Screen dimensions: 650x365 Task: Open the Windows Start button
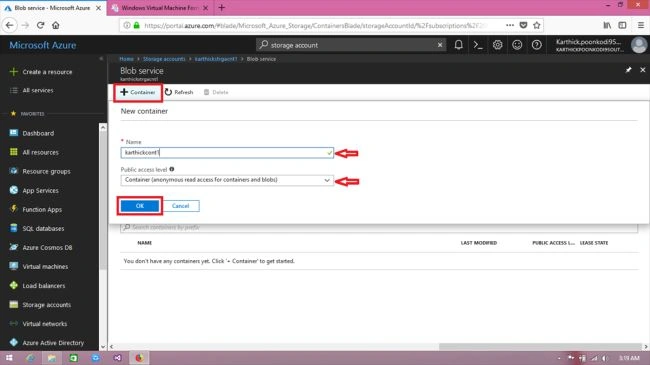tap(9, 358)
